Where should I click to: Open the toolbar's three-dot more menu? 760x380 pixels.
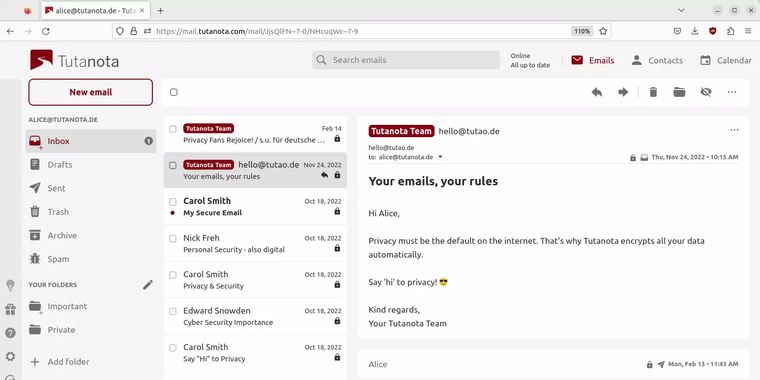pyautogui.click(x=732, y=92)
